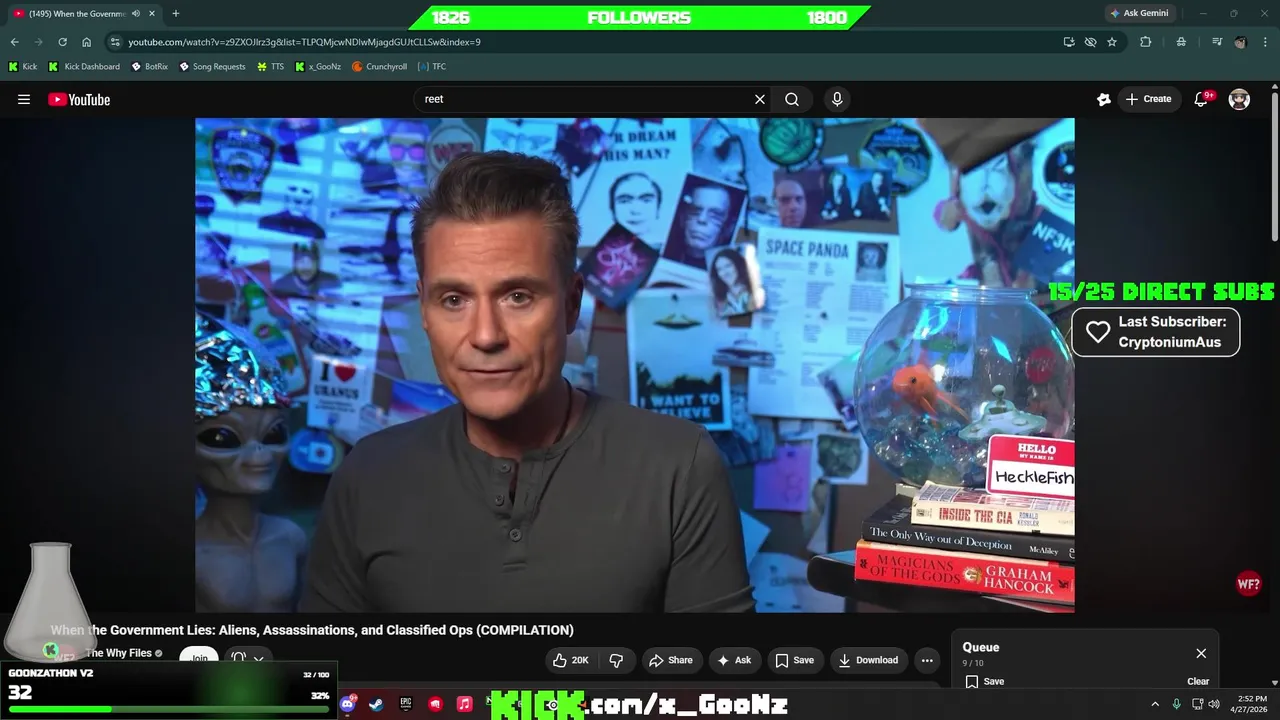Dislike the video
Screen dimensions: 1280x720
(616, 660)
